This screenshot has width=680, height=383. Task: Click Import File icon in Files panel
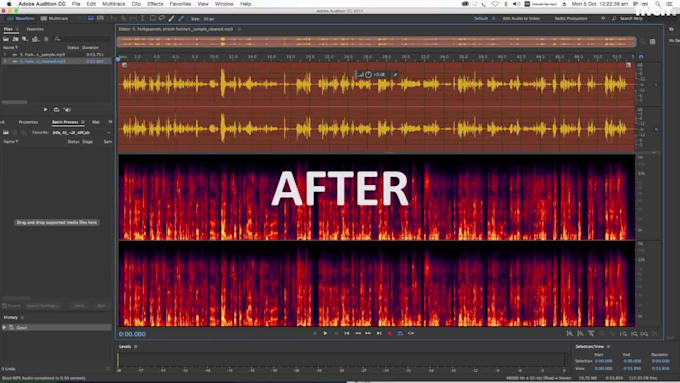(x=16, y=39)
